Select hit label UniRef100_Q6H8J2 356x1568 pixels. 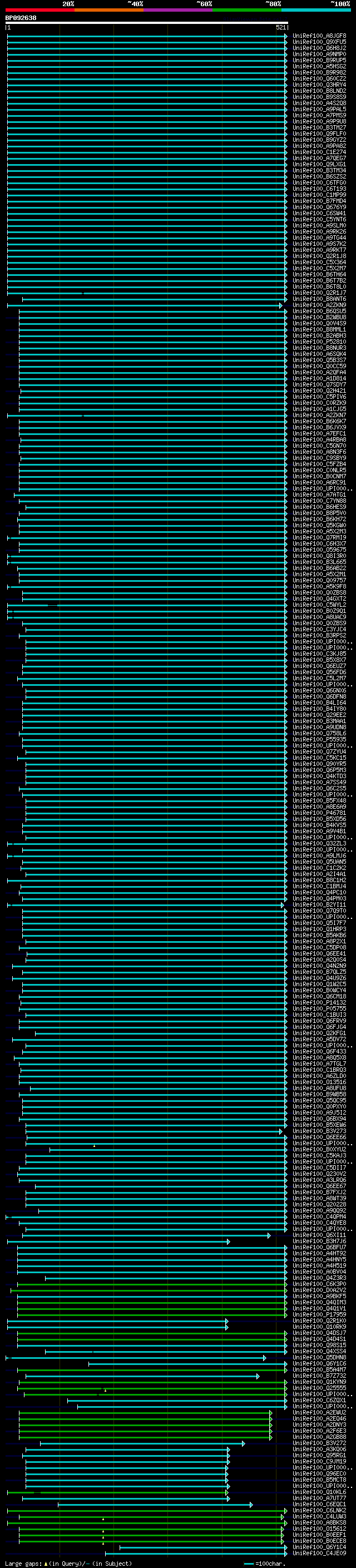(x=319, y=48)
